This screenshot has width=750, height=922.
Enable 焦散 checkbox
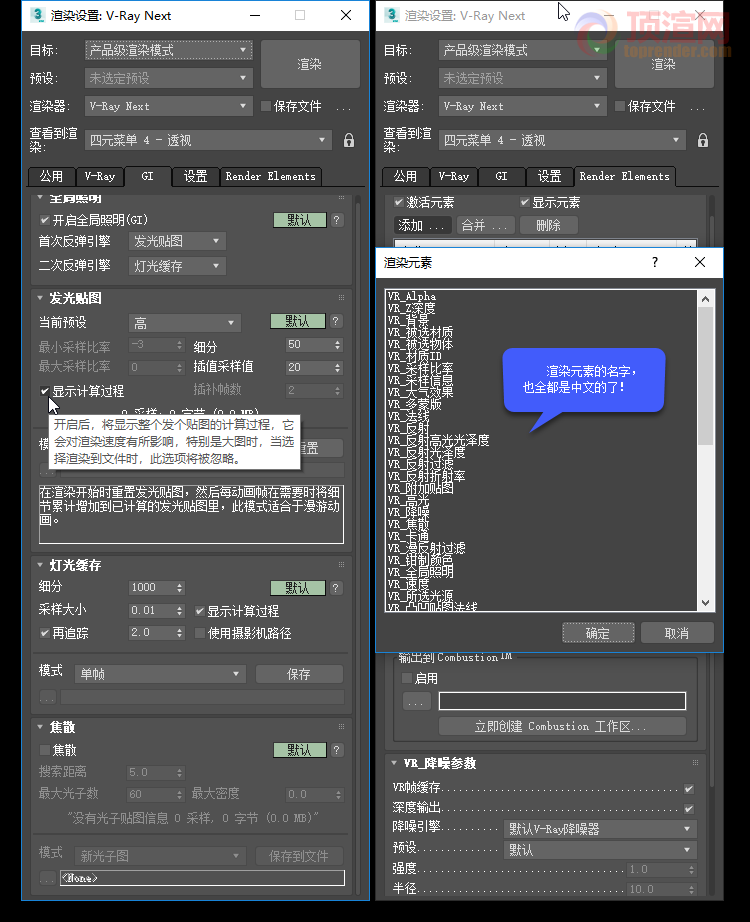[45, 750]
